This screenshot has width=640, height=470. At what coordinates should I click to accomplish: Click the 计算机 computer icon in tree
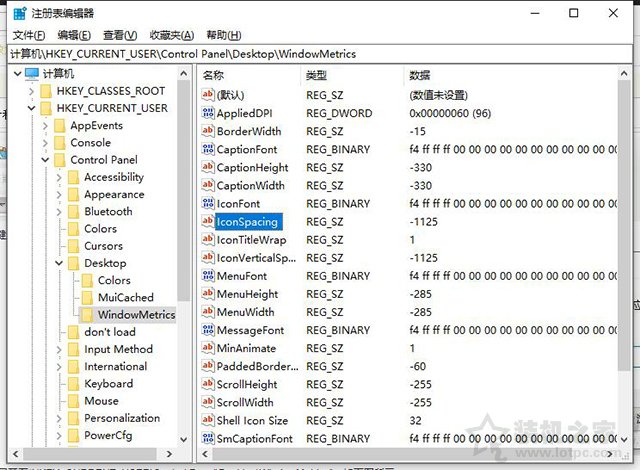click(32, 73)
